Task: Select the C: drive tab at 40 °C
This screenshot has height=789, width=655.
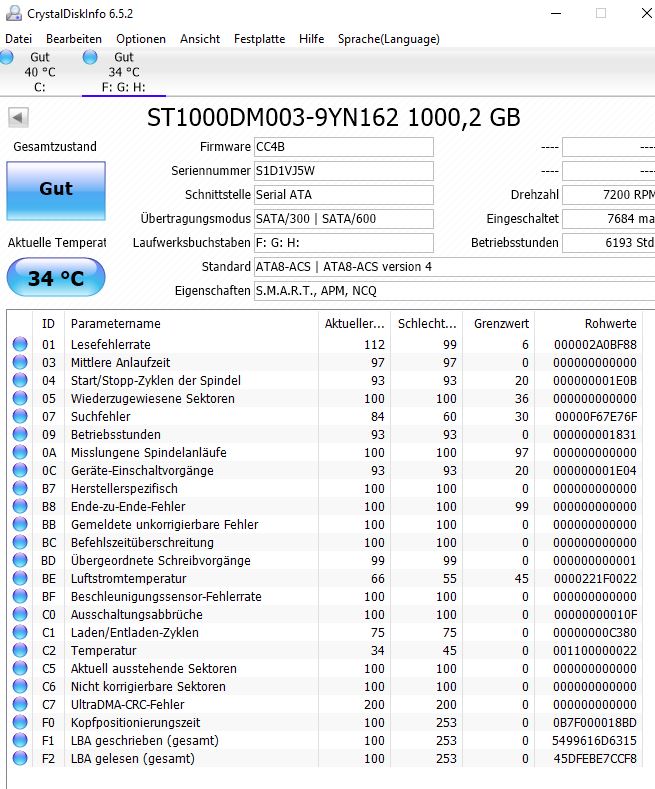Action: coord(39,72)
